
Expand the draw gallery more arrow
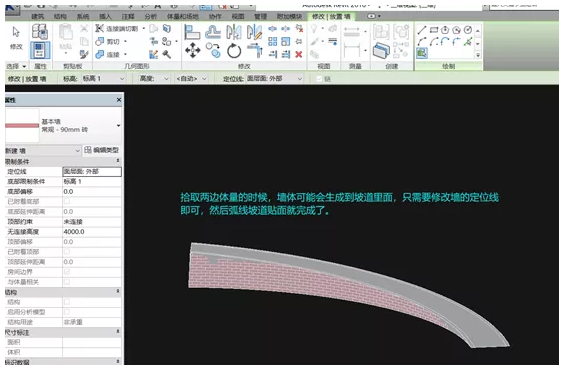coord(478,55)
